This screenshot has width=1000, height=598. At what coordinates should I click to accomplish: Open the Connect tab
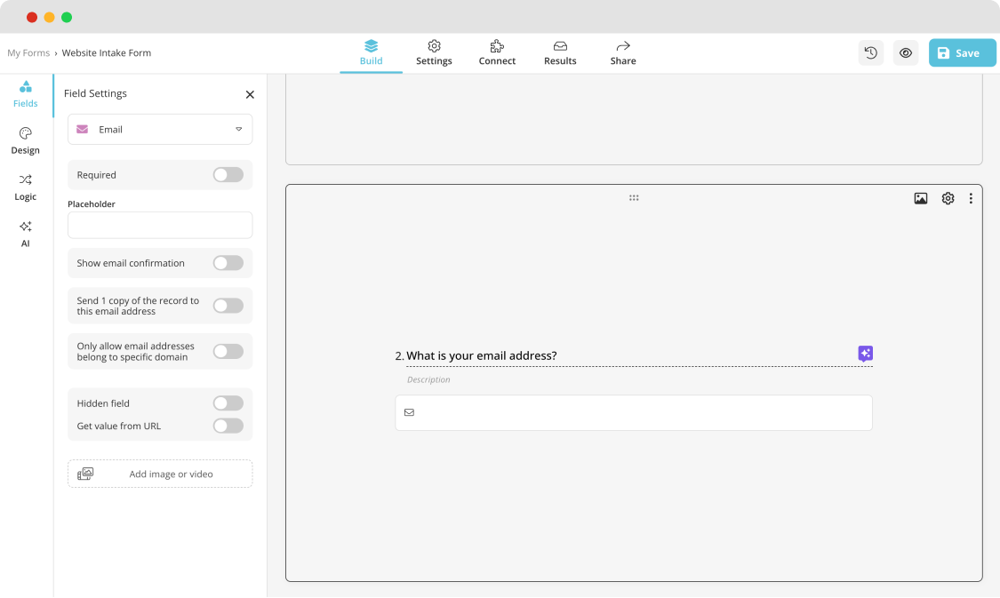click(496, 52)
